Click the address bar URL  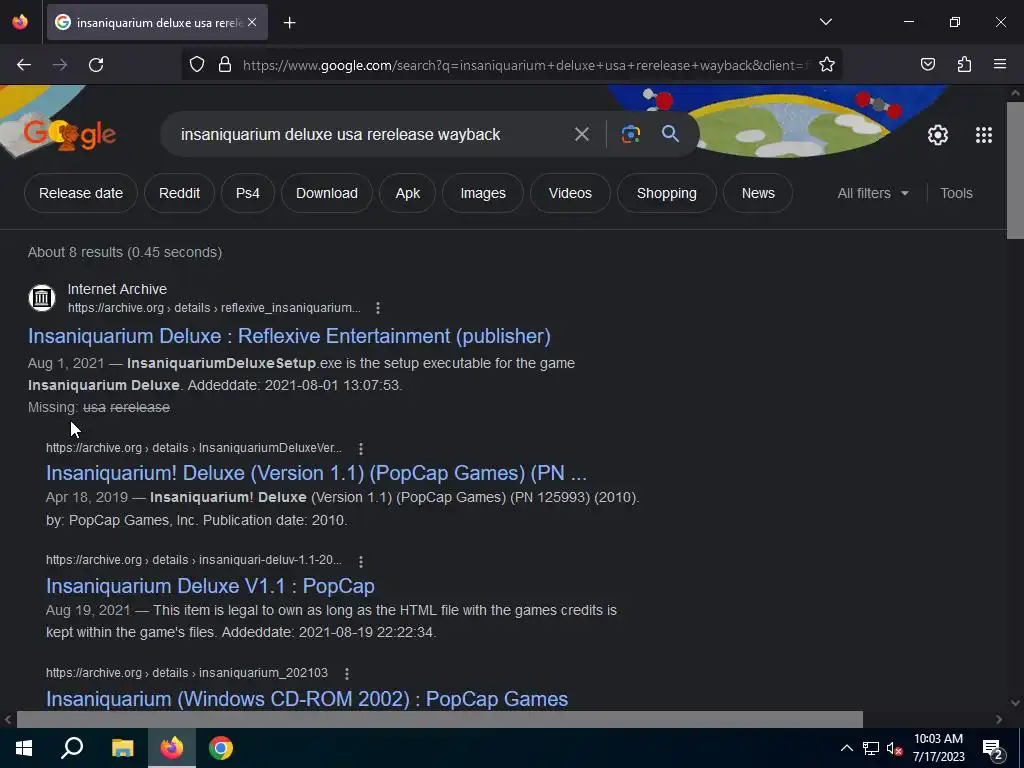coord(526,65)
